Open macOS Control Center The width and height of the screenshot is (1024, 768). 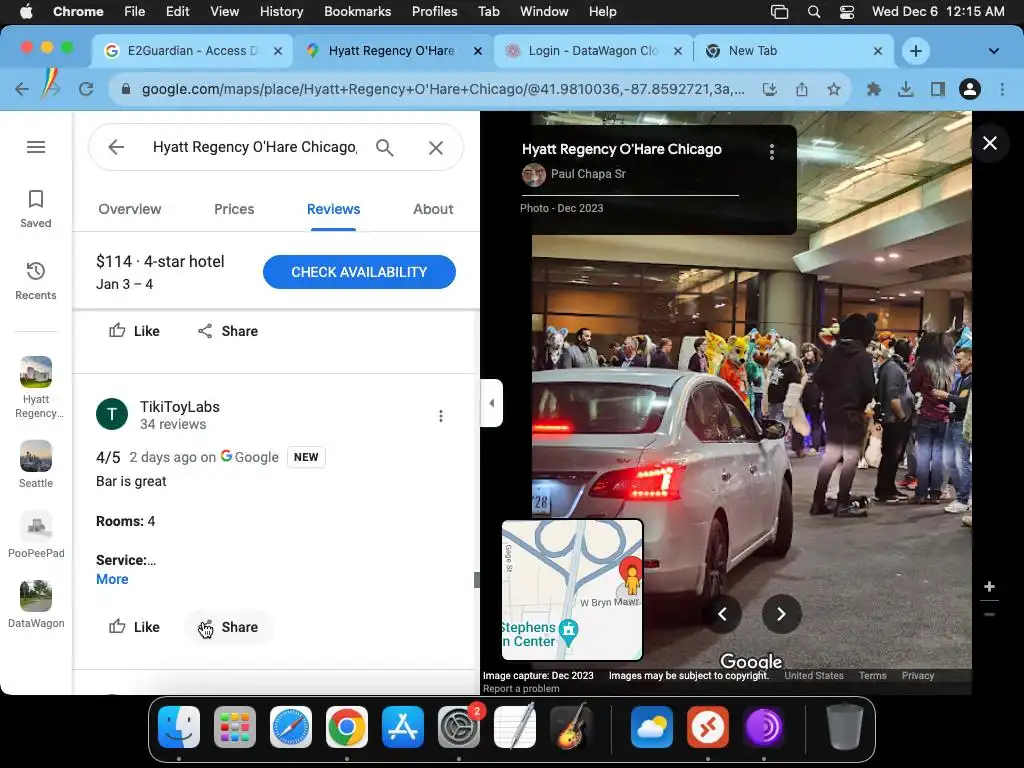pos(847,12)
